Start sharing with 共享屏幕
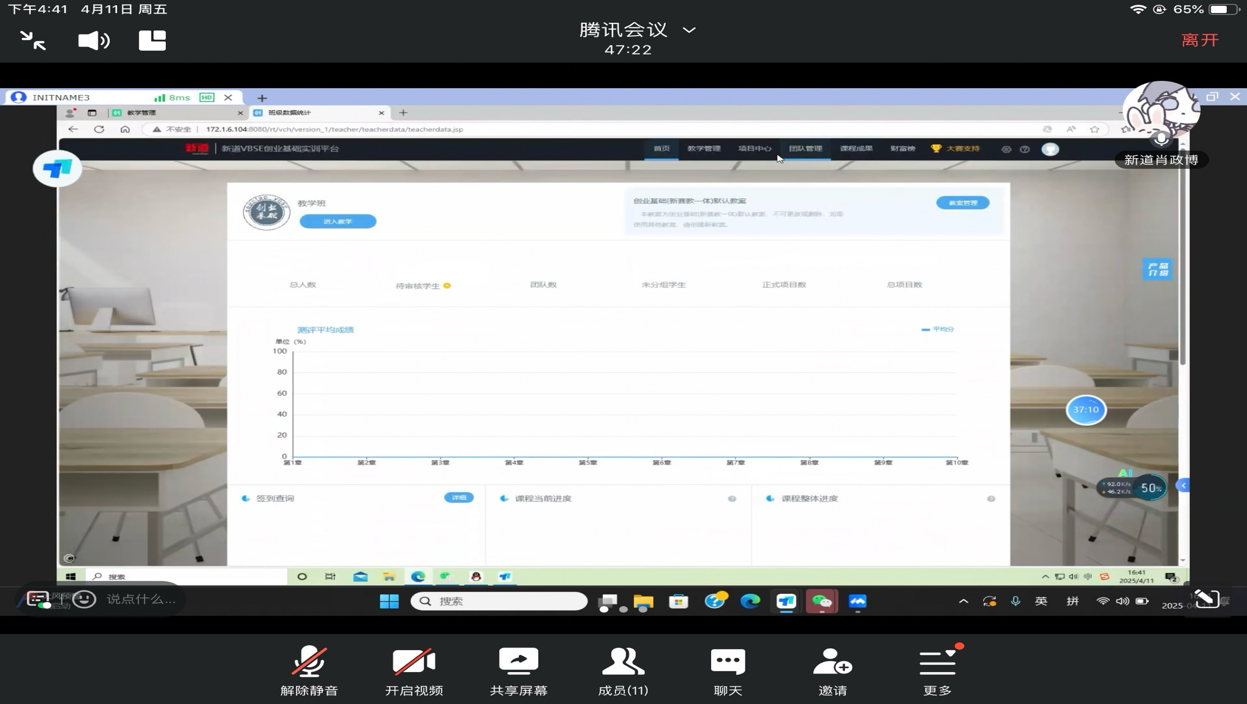 pos(519,671)
